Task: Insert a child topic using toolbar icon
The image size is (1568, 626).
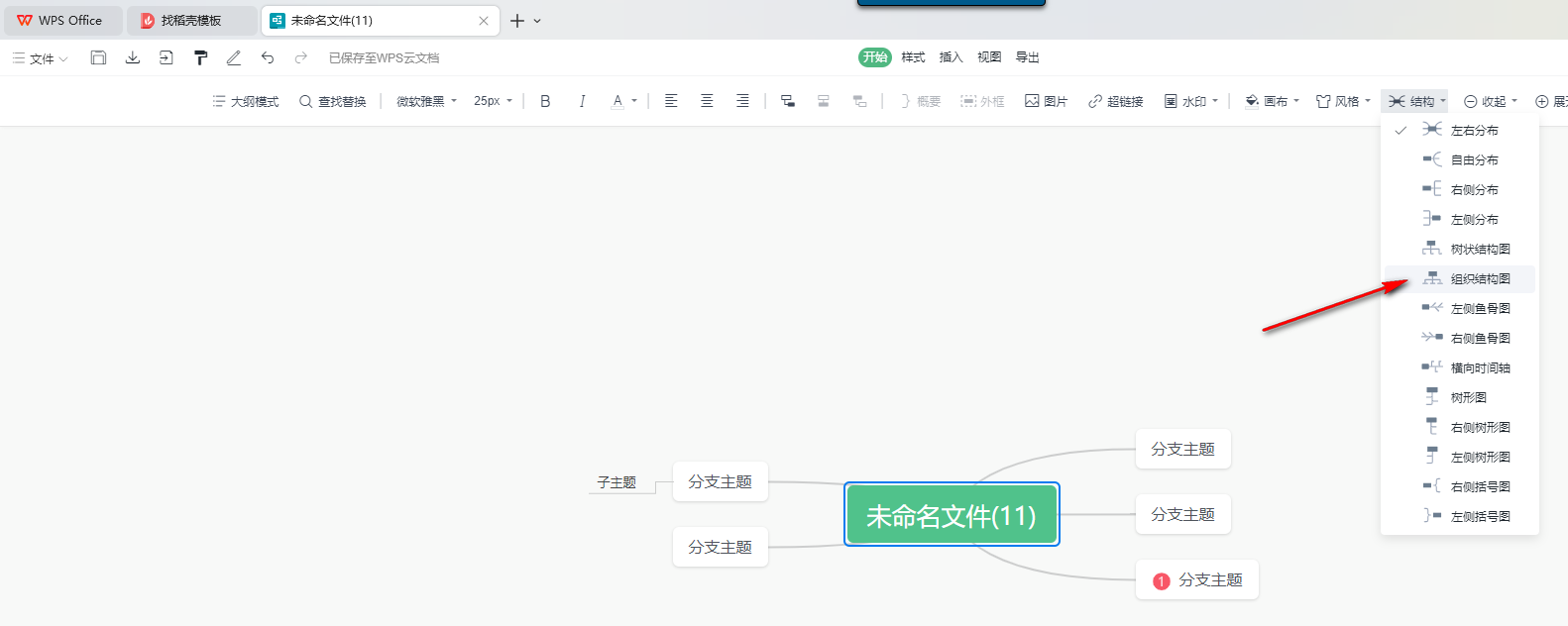Action: tap(788, 101)
